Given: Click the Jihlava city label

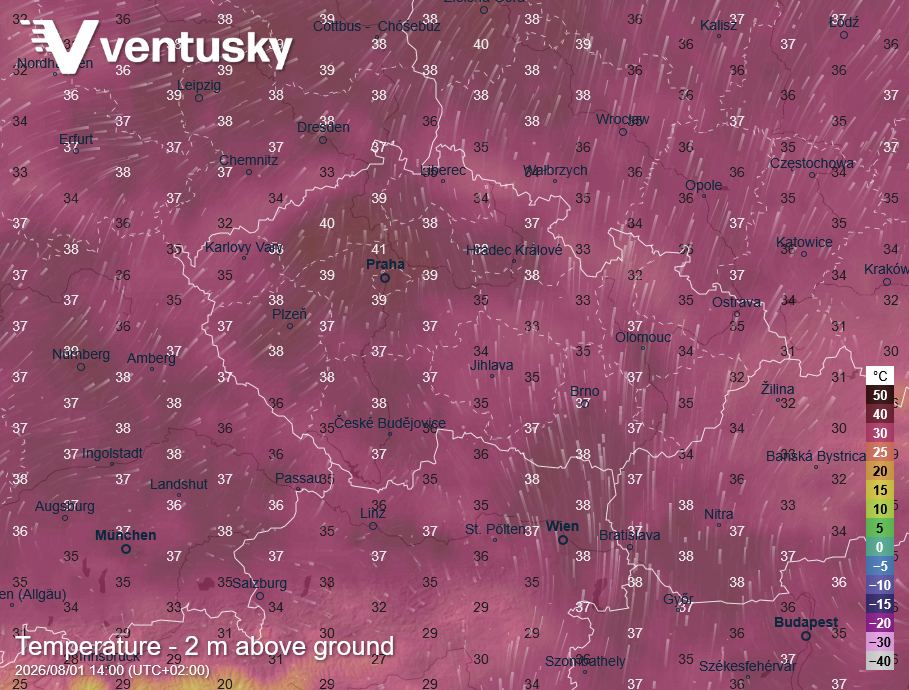Looking at the screenshot, I should coord(492,365).
